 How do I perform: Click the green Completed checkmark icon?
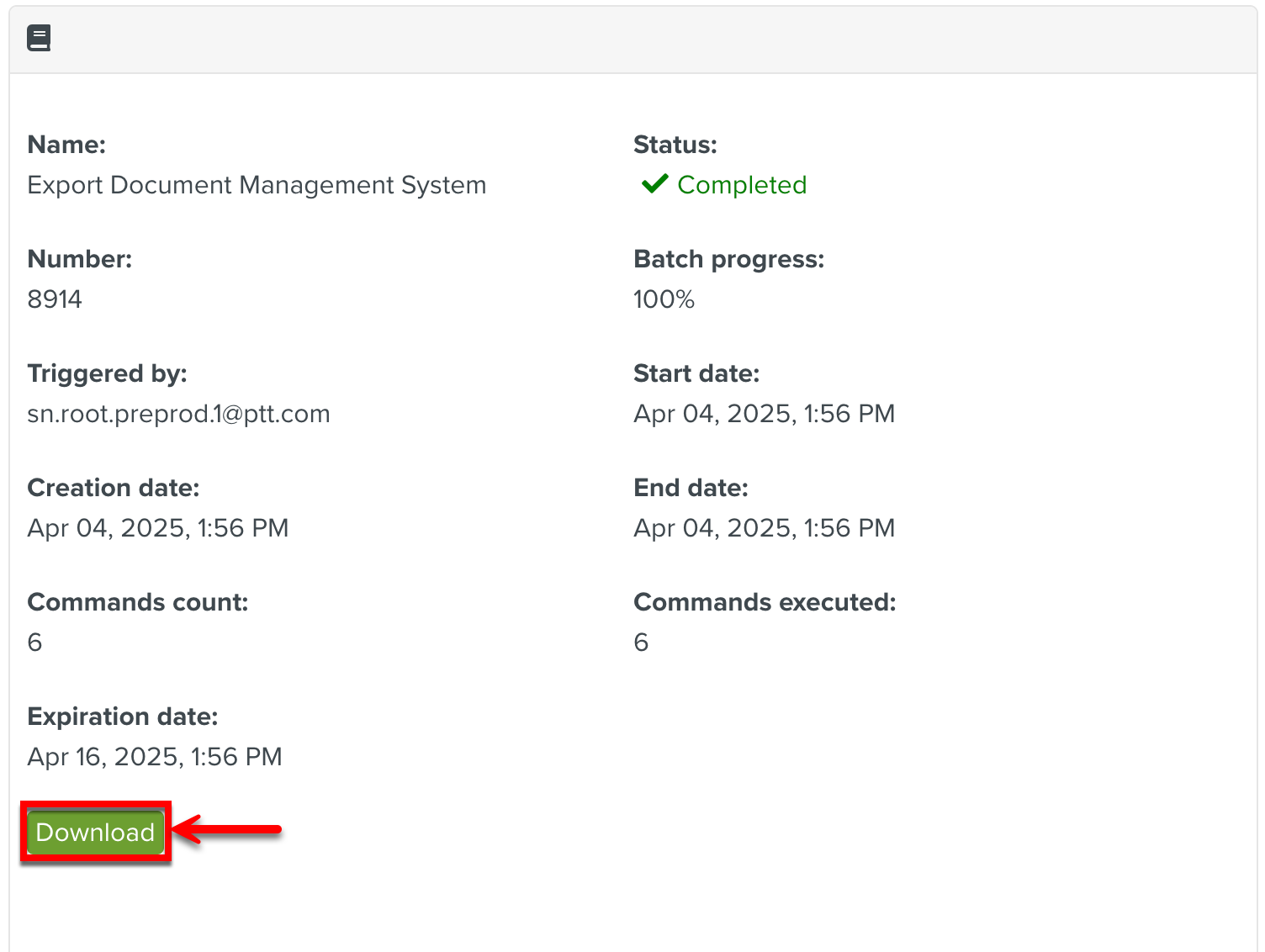654,184
